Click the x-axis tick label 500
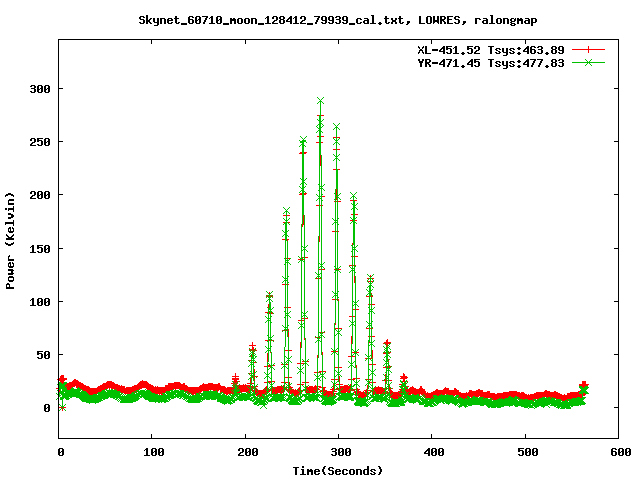Image resolution: width=640 pixels, height=480 pixels. tap(528, 452)
